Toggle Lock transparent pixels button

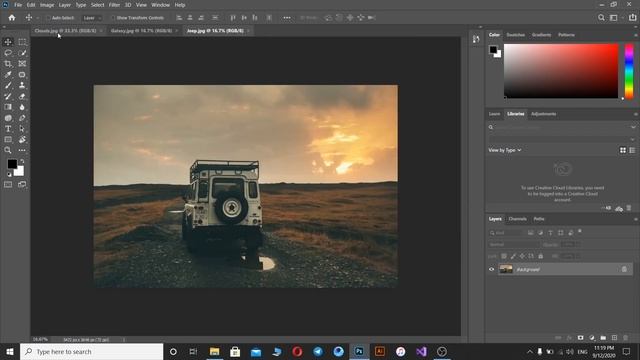[x=504, y=256]
